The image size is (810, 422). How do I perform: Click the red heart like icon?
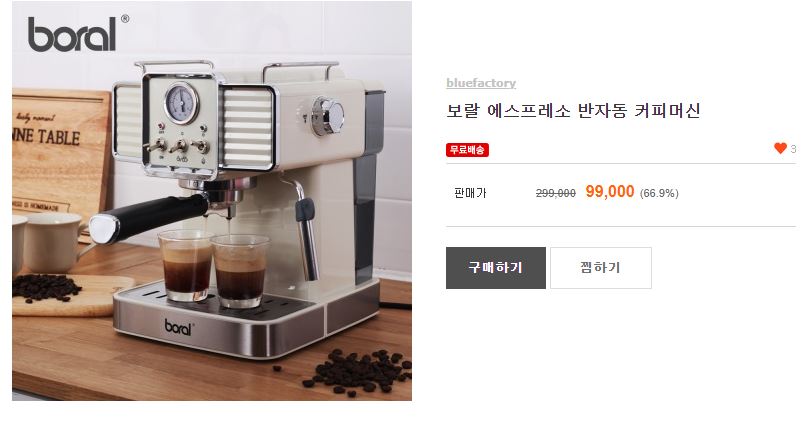pos(780,148)
